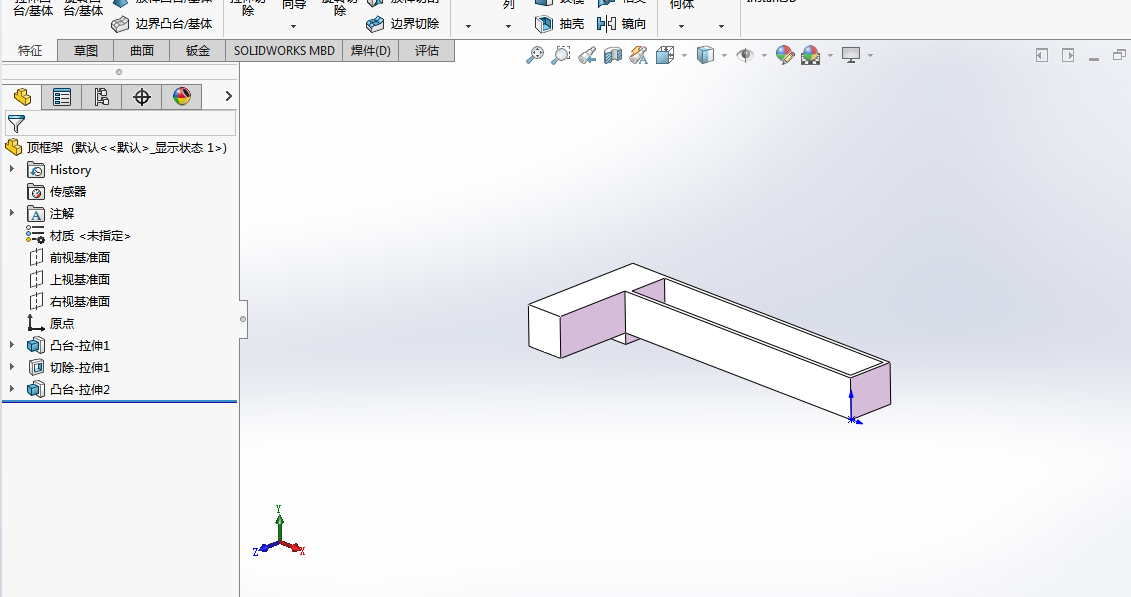1131x597 pixels.
Task: Toggle the Hide/Show Items eye icon
Action: (x=744, y=55)
